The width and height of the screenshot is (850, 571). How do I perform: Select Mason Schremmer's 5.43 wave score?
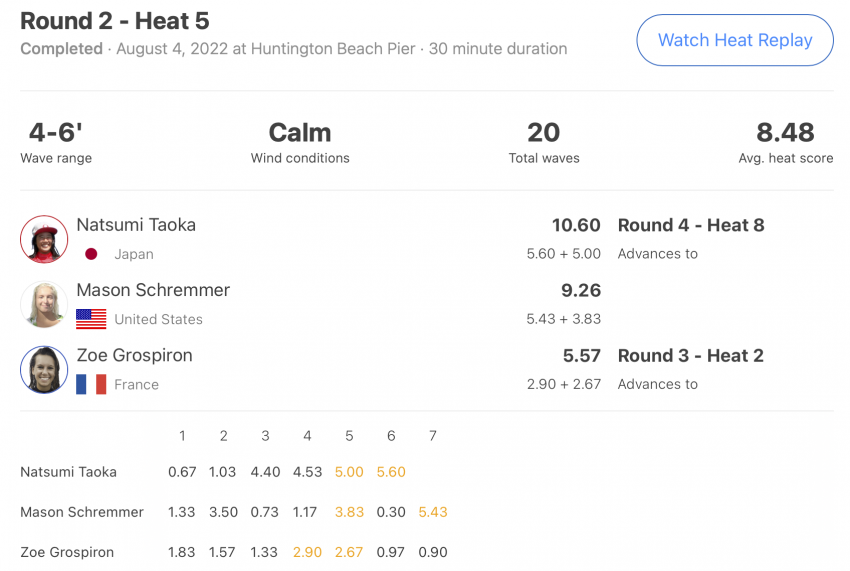tap(433, 512)
